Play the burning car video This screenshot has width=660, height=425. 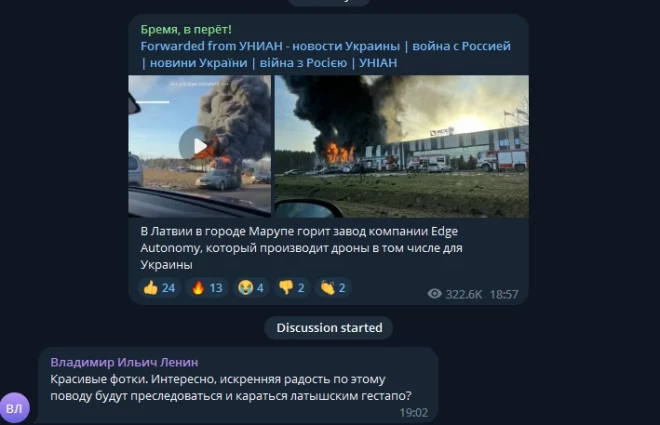(x=200, y=146)
